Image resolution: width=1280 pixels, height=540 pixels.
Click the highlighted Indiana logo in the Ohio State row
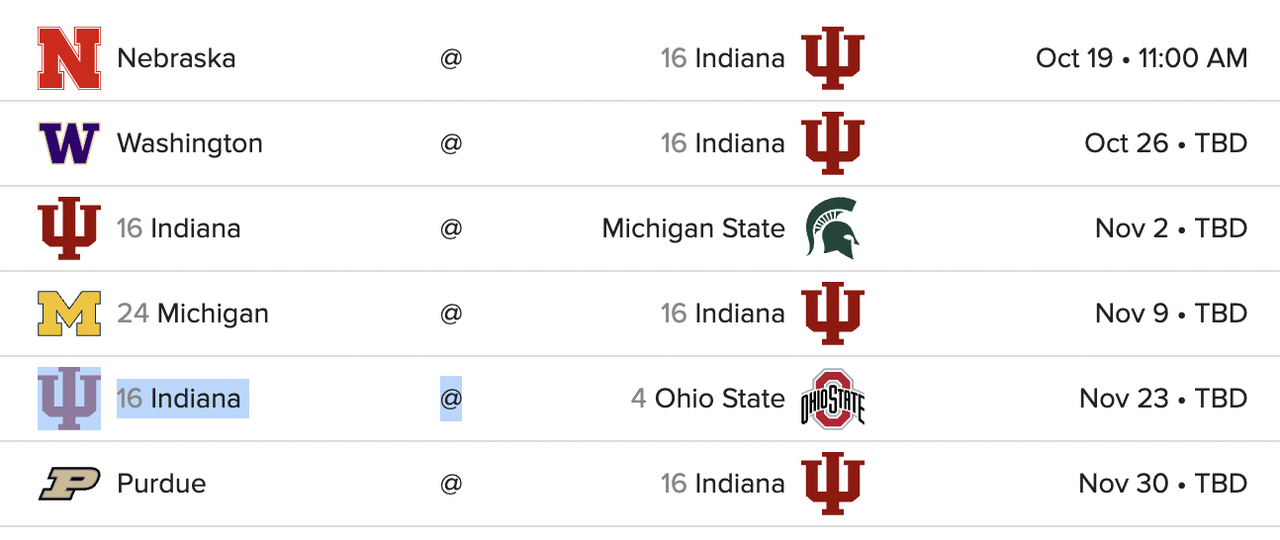(x=69, y=398)
